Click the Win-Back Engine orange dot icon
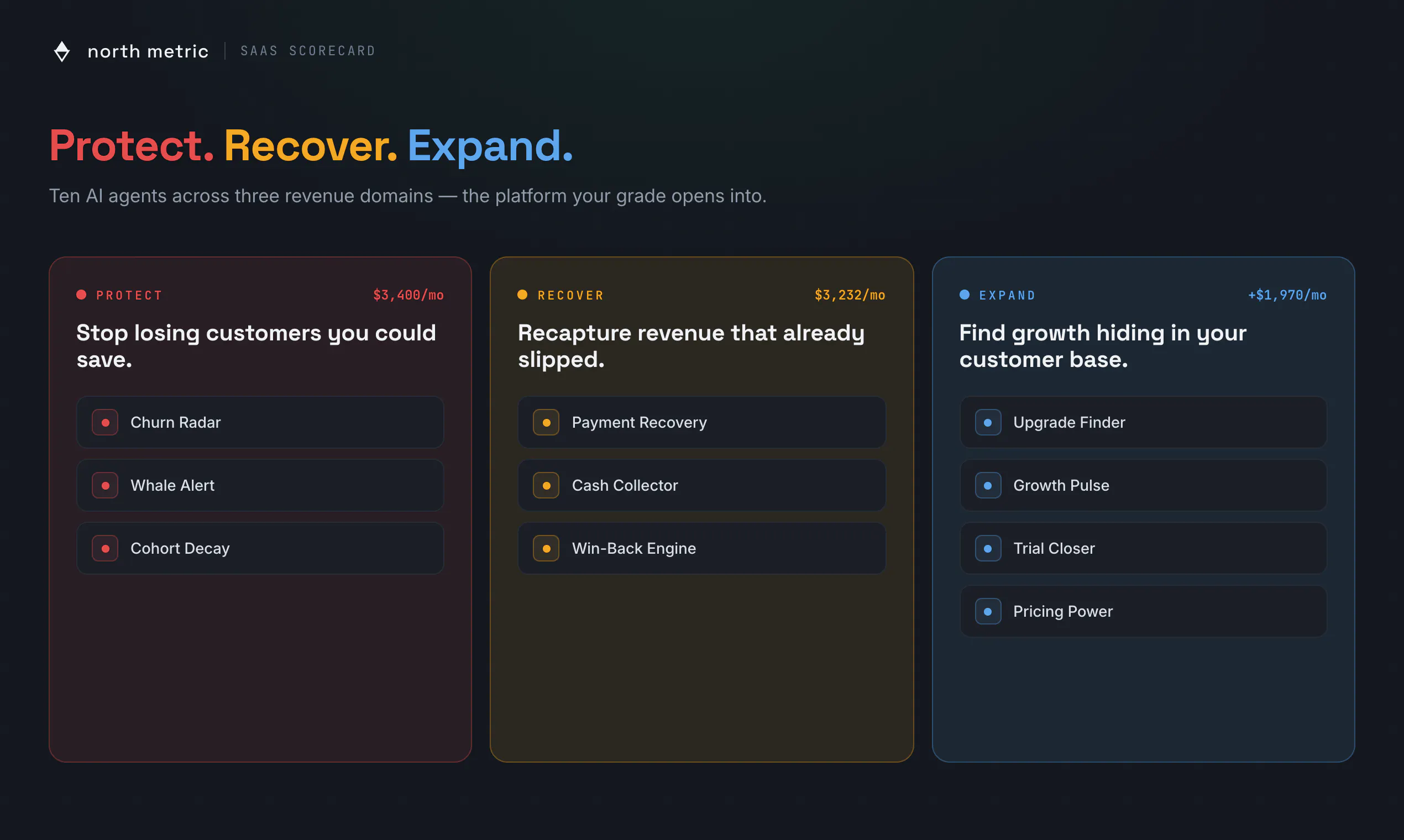Screen dimensions: 1404x840 click(x=546, y=548)
